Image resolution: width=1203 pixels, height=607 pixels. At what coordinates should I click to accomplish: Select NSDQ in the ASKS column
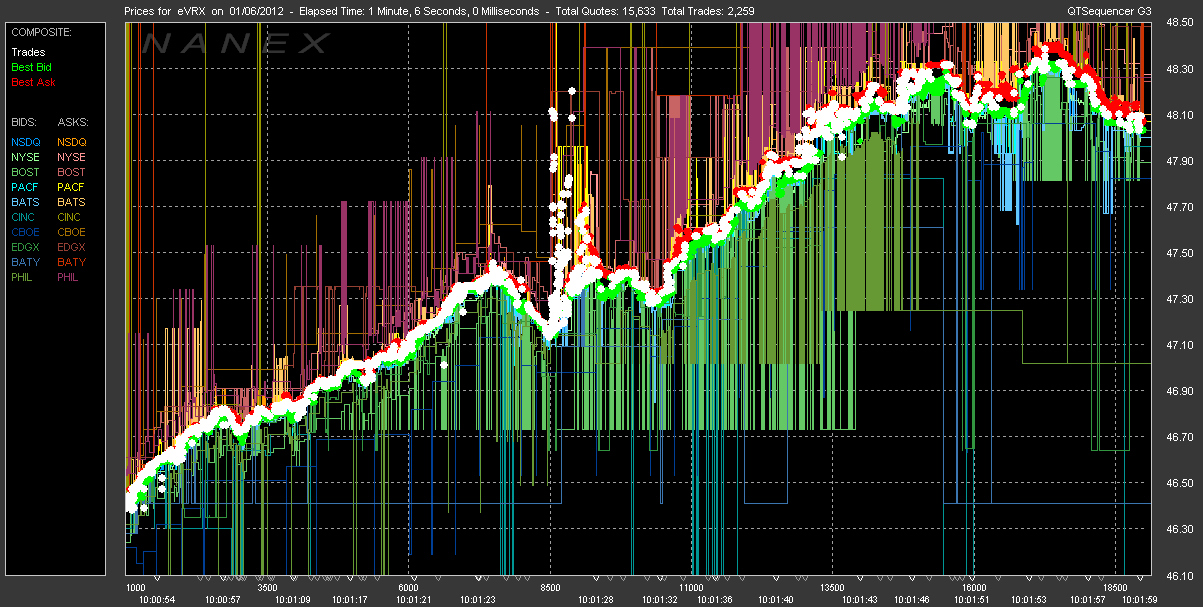[72, 142]
